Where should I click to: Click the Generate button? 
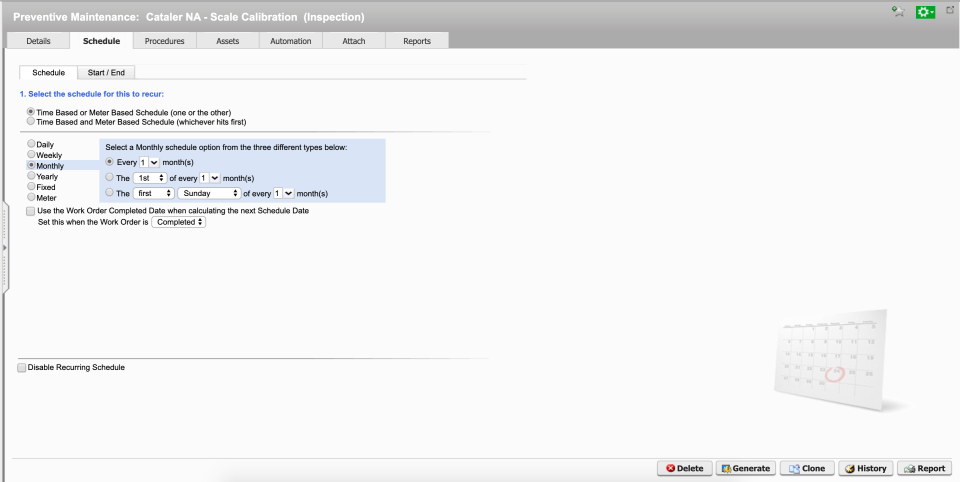point(746,469)
